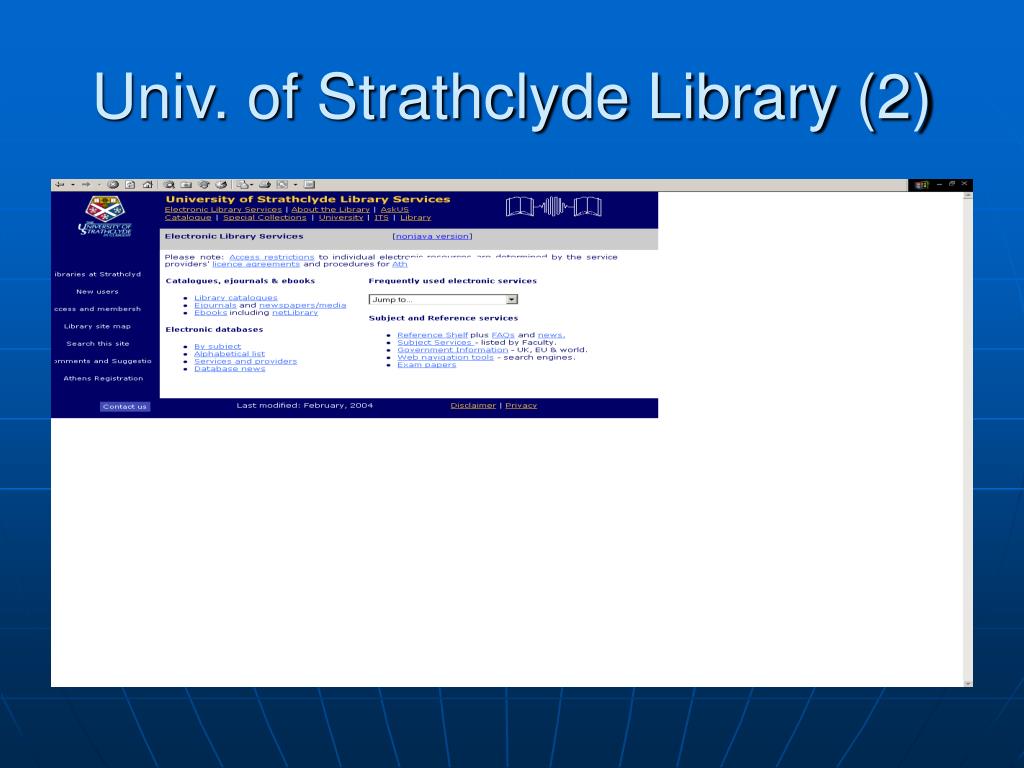Open the 'Disclaimer' footer link
This screenshot has height=768, width=1024.
pos(473,406)
